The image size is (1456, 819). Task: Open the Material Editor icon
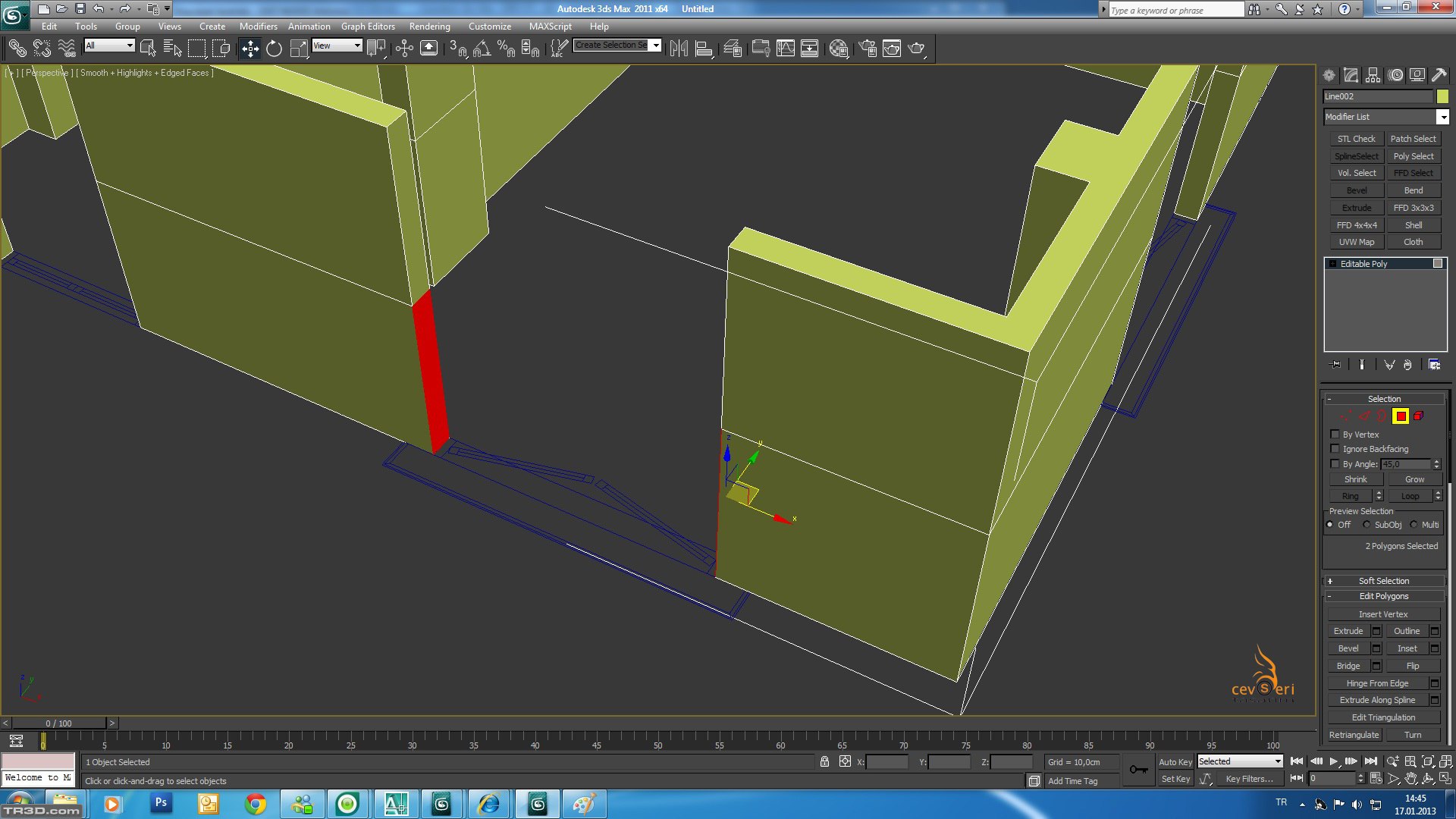click(x=838, y=49)
